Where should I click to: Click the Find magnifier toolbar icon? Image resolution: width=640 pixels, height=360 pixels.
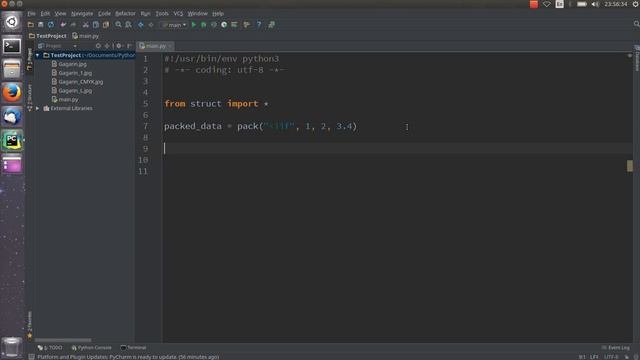pos(118,25)
